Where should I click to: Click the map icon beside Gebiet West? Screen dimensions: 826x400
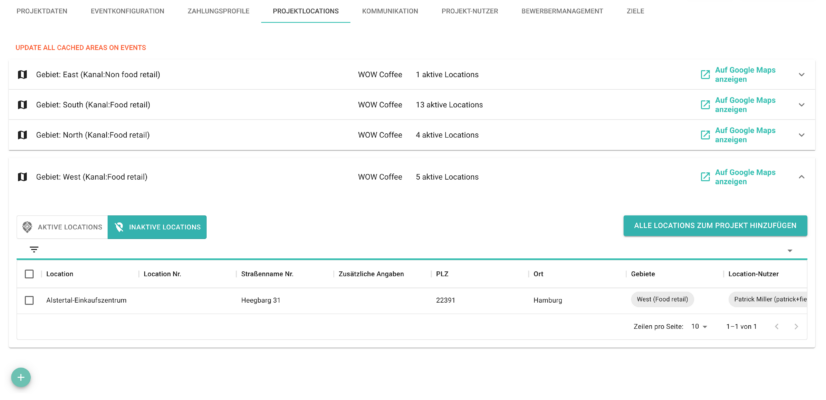(x=22, y=177)
